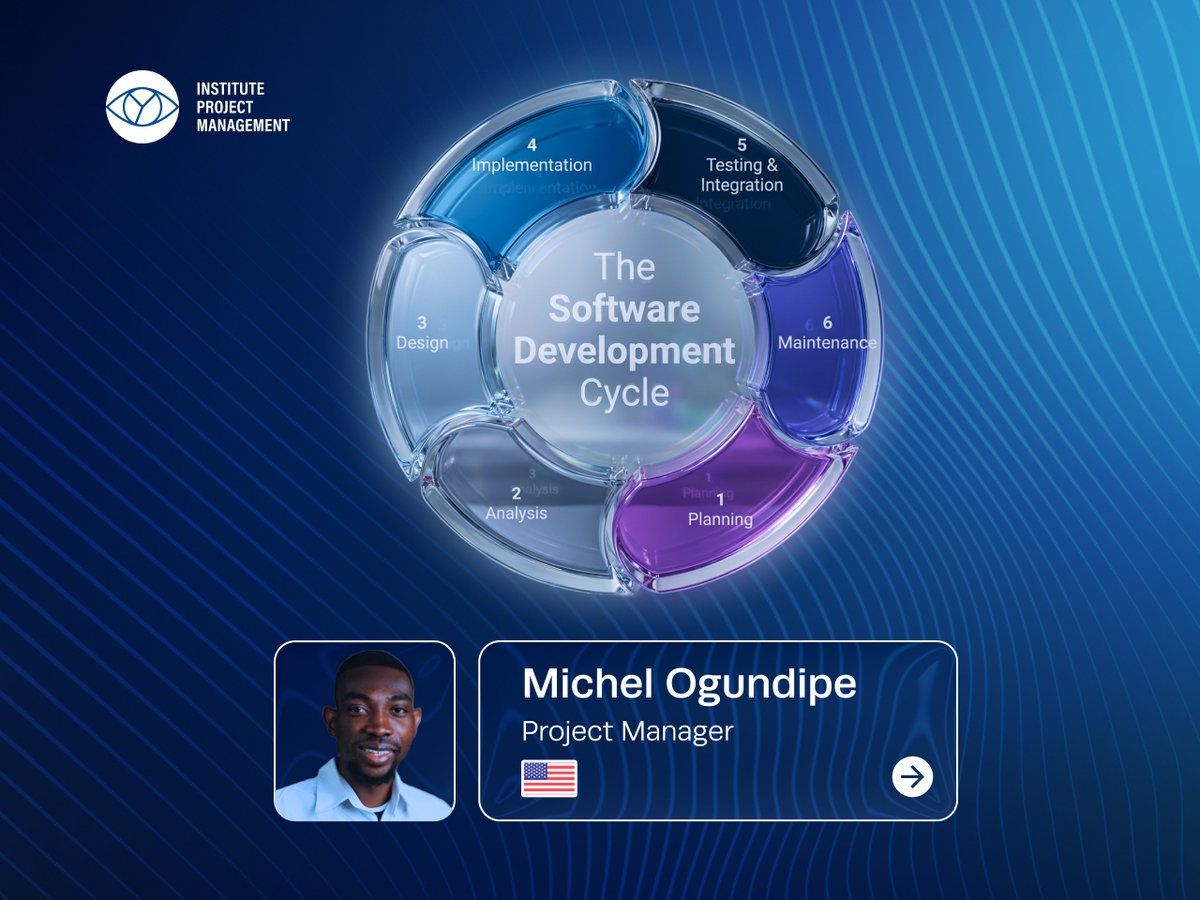Click the 'Software Development' center title
The image size is (1200, 900).
click(x=624, y=330)
